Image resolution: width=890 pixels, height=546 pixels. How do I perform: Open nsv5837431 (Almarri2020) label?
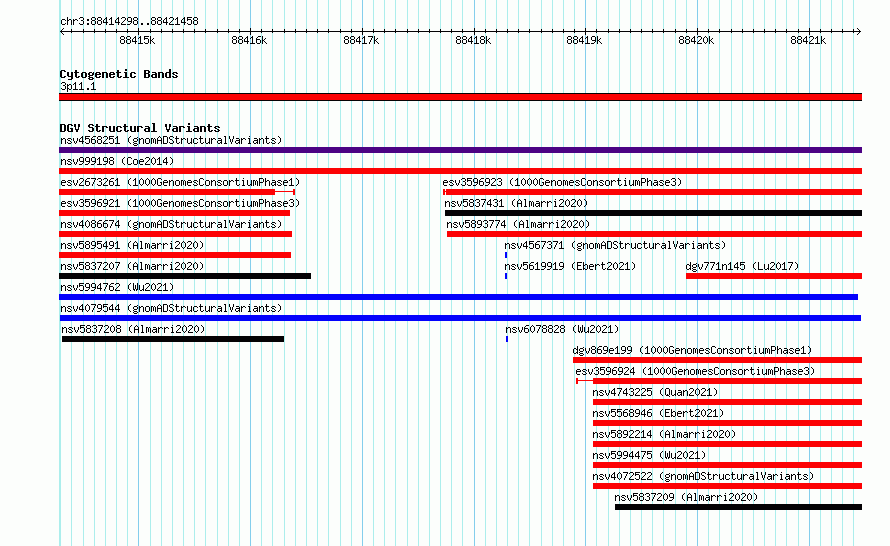[x=516, y=203]
